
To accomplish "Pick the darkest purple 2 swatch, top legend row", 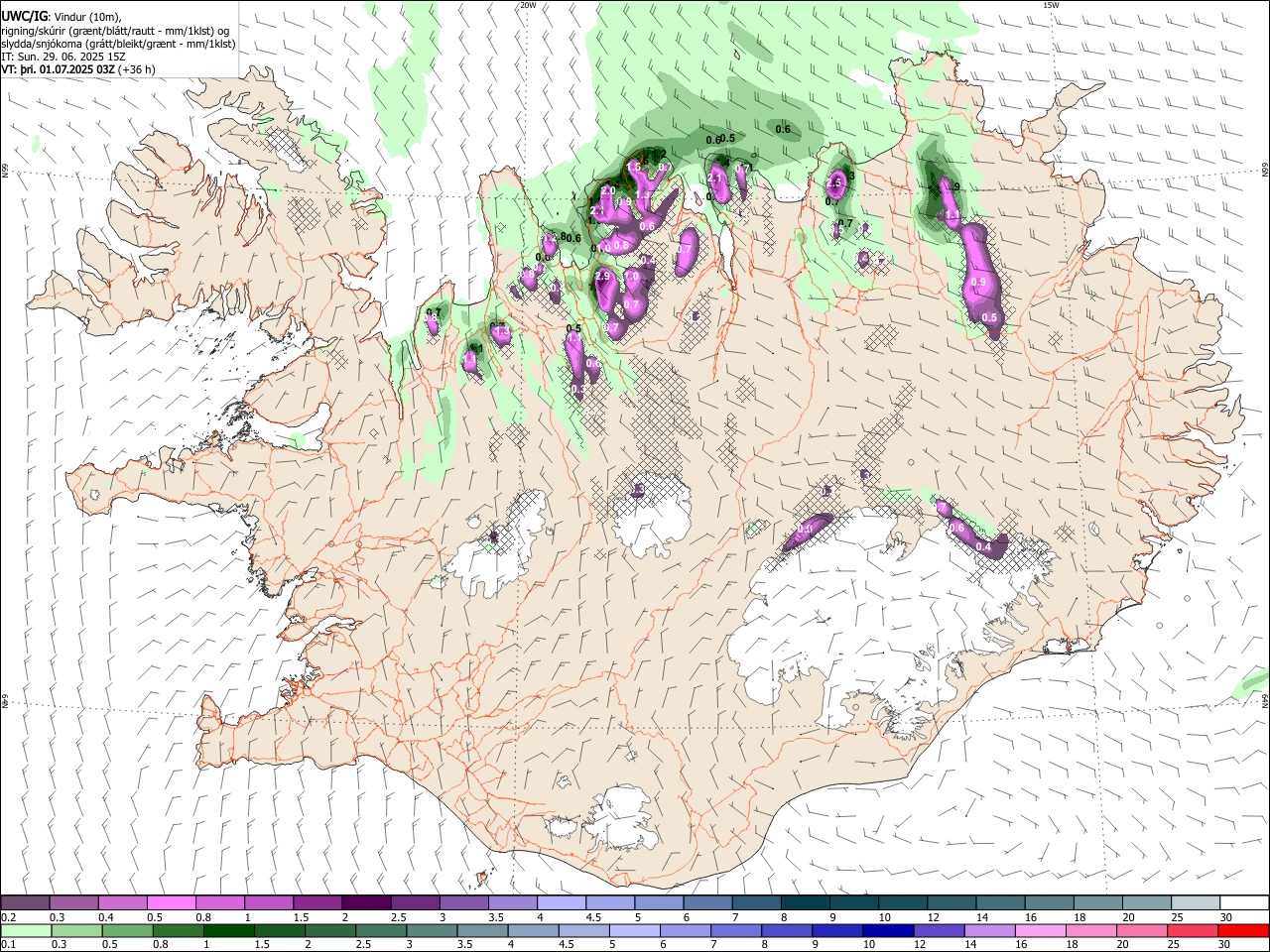I will [x=366, y=902].
